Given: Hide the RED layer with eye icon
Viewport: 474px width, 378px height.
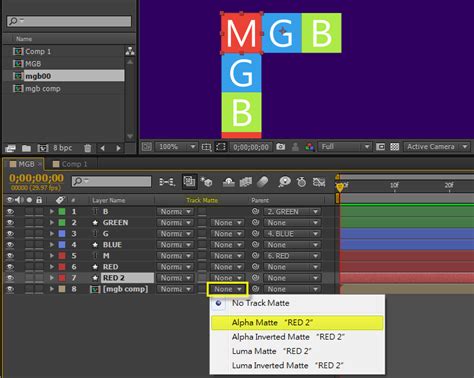Looking at the screenshot, I should tap(10, 267).
